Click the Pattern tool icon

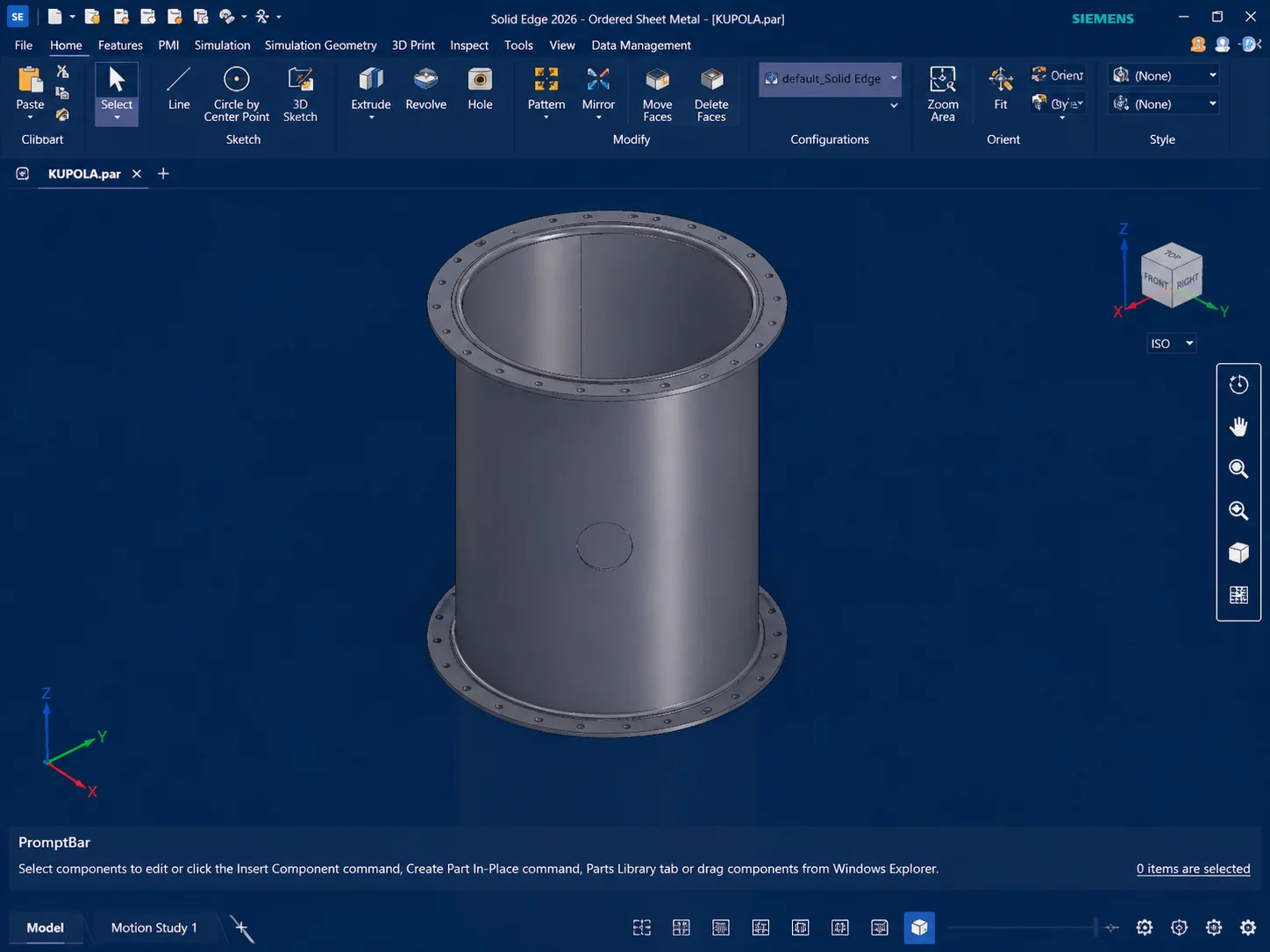pos(546,80)
